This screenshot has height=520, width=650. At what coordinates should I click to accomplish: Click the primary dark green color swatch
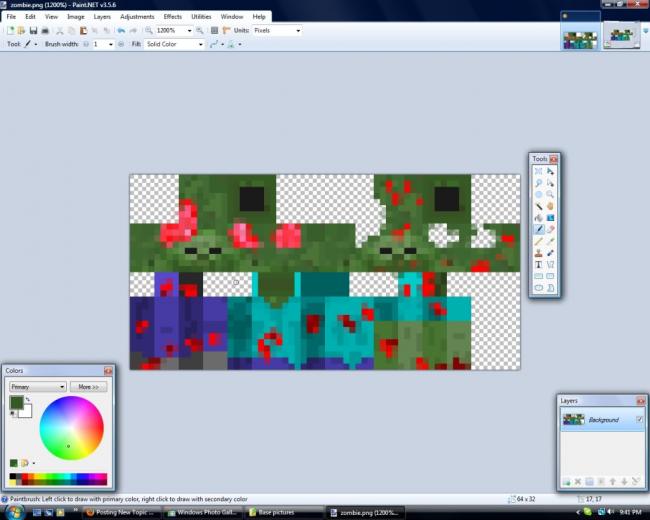click(17, 402)
